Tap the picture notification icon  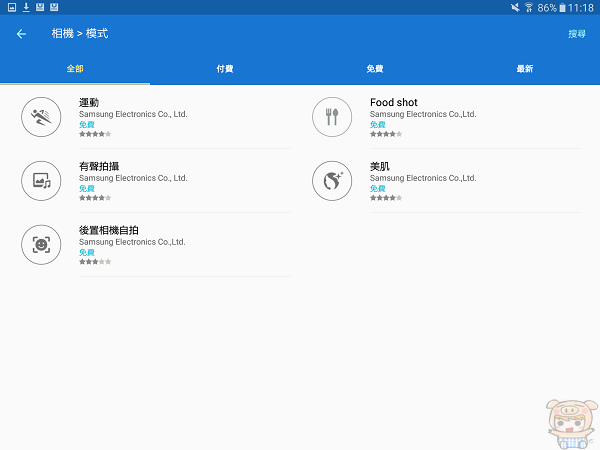(x=12, y=7)
